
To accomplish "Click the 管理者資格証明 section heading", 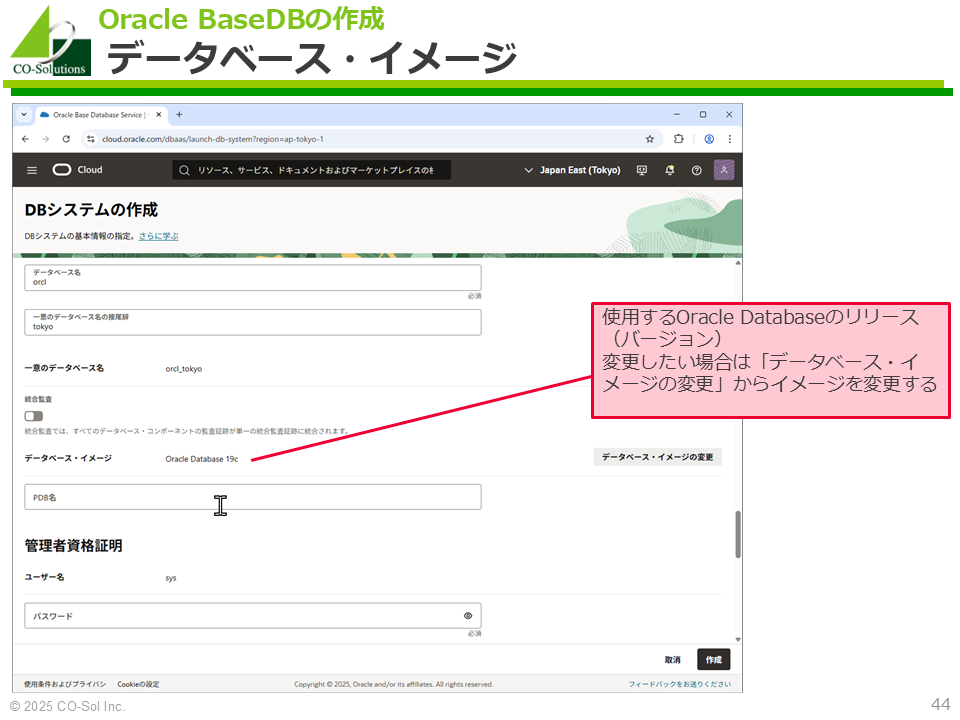I will click(x=73, y=546).
